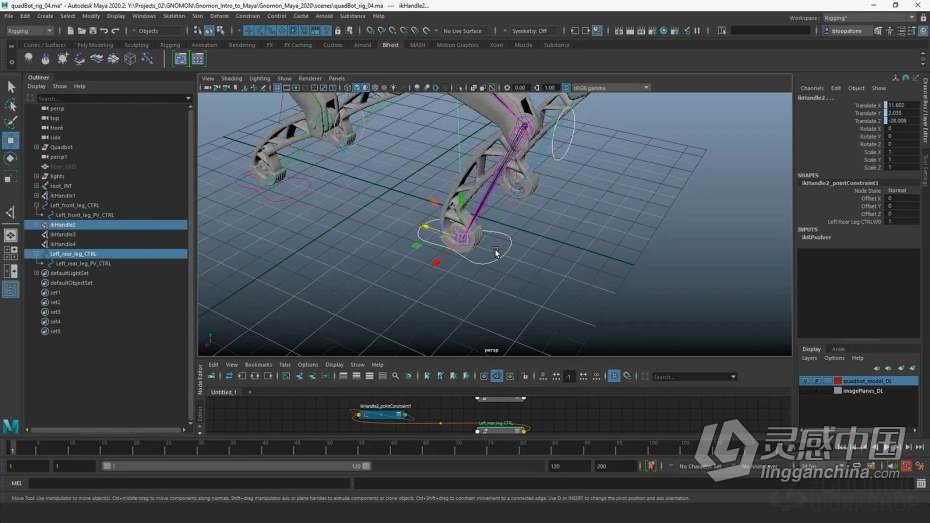The image size is (930, 523).
Task: Open the Rigging menu set dropdown
Action: (30, 31)
